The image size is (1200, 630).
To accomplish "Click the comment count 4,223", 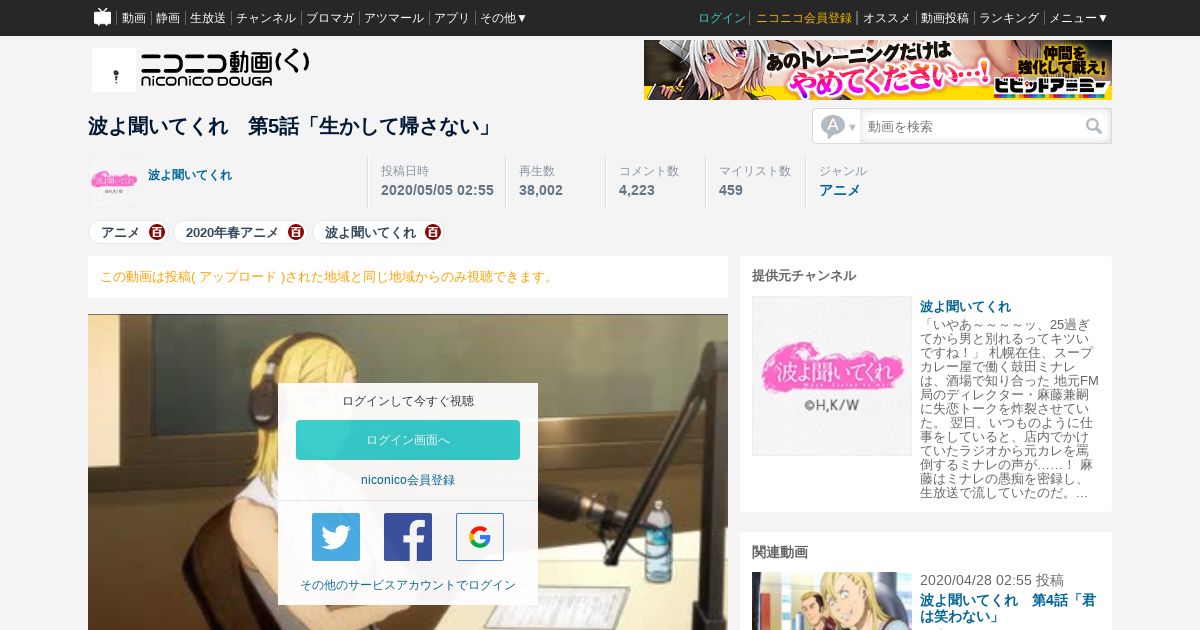I will click(x=637, y=190).
